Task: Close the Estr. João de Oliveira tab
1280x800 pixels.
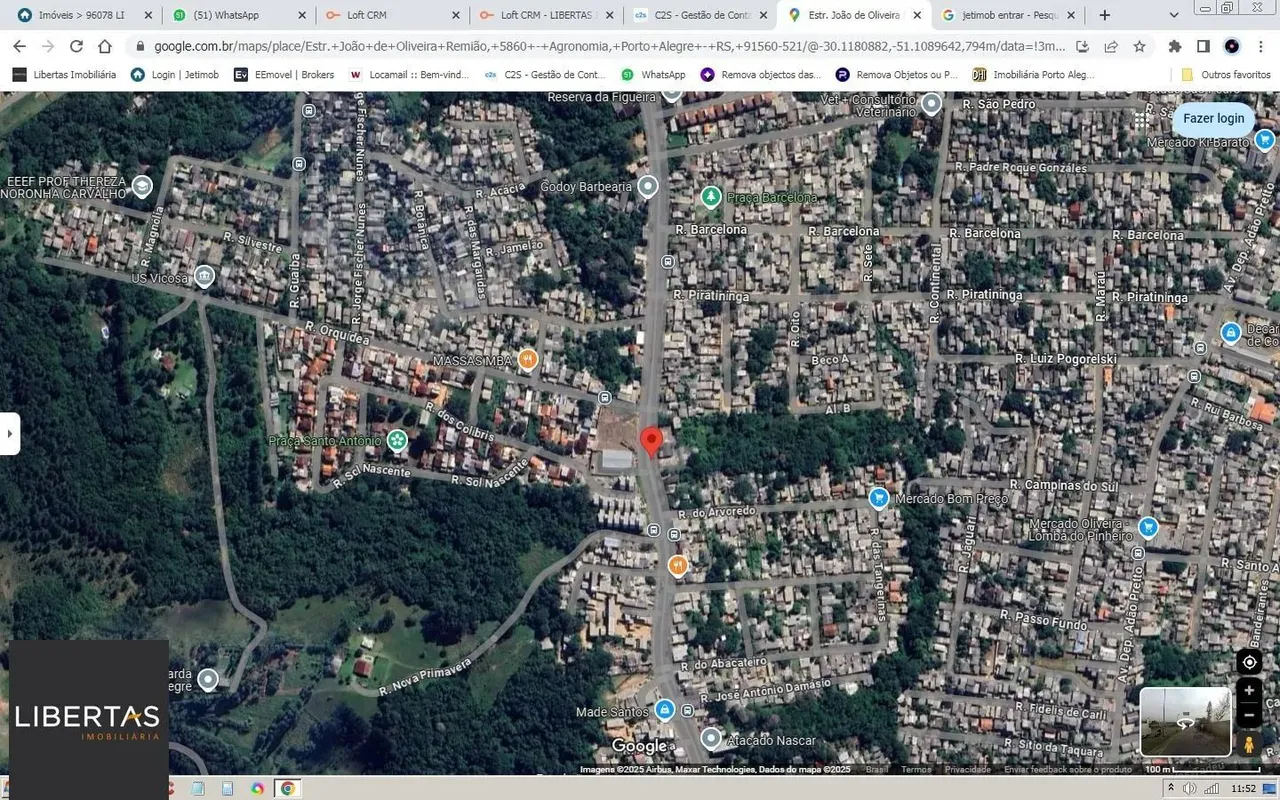Action: click(916, 15)
